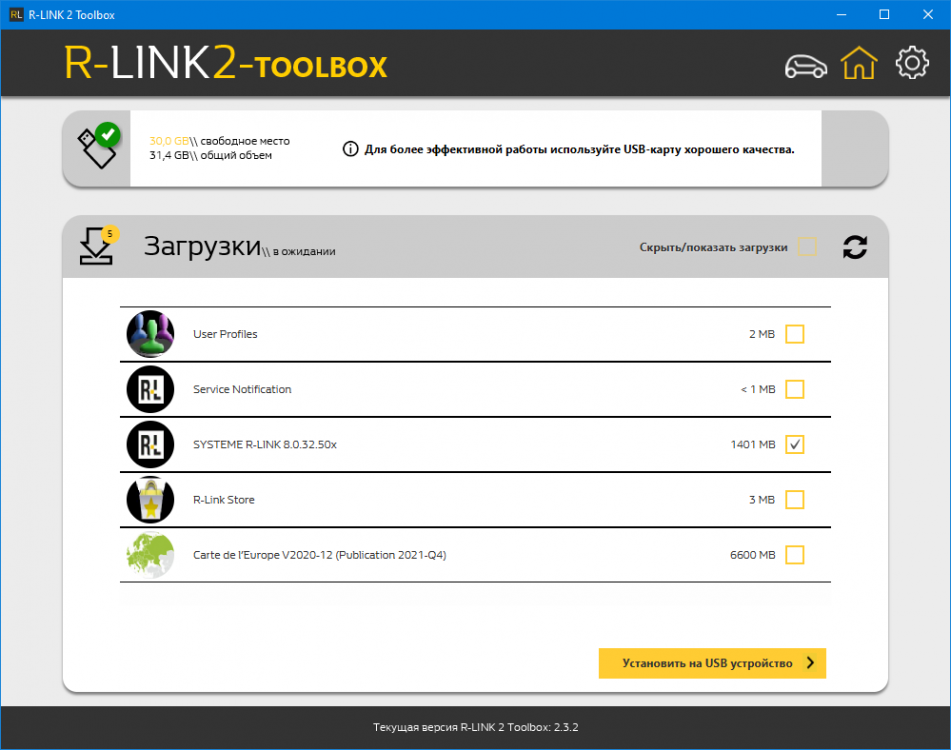Image resolution: width=951 pixels, height=750 pixels.
Task: Click the Europe map thumbnail
Action: [x=150, y=555]
